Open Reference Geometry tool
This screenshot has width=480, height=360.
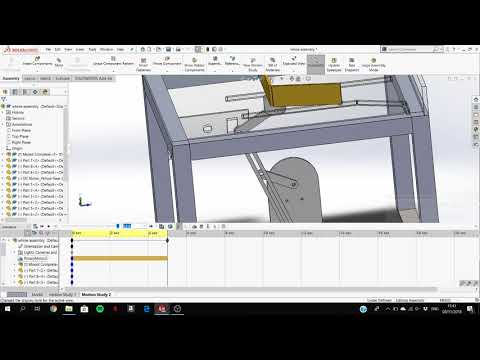(232, 61)
